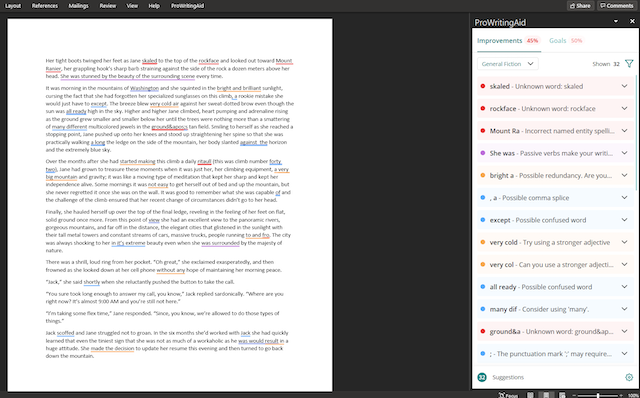Open General Fiction style dropdown
Screen dimensions: 640x398
click(x=508, y=64)
